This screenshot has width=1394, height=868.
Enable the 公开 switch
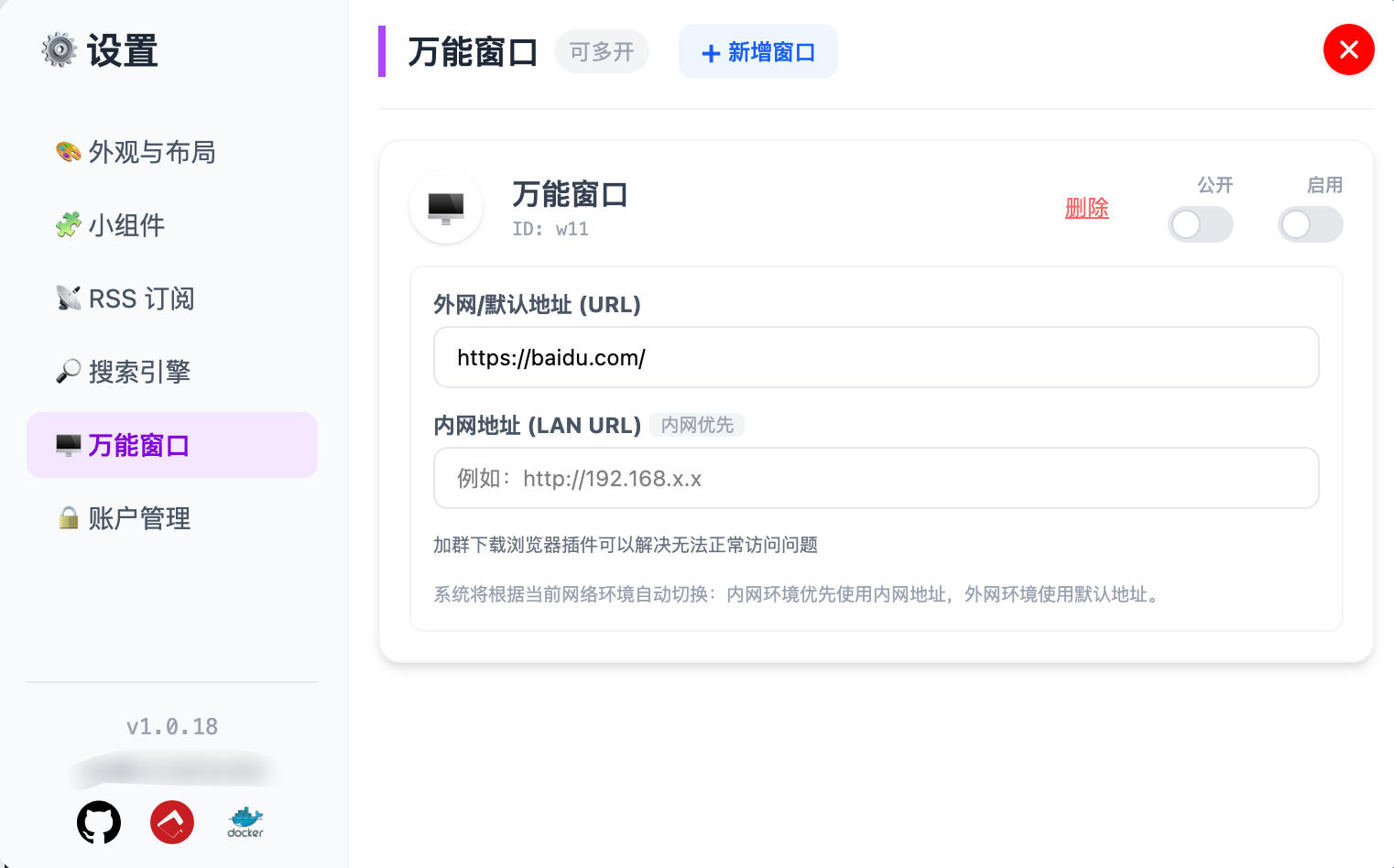[1200, 224]
